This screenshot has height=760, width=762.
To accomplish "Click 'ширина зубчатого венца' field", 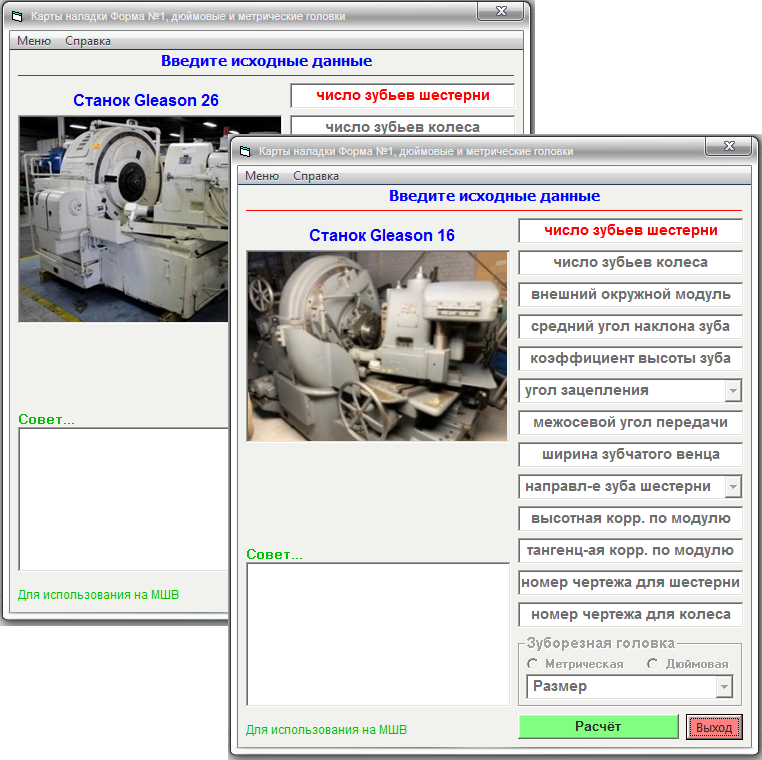I will click(630, 455).
